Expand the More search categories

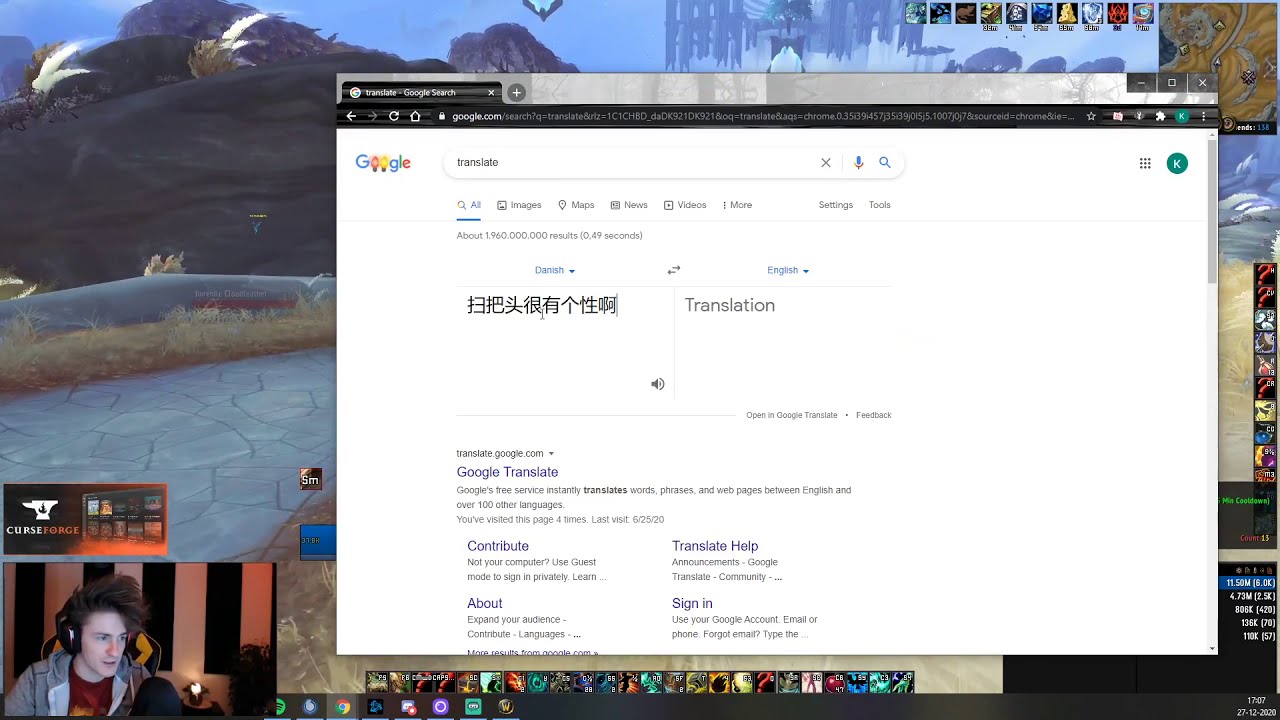tap(737, 205)
